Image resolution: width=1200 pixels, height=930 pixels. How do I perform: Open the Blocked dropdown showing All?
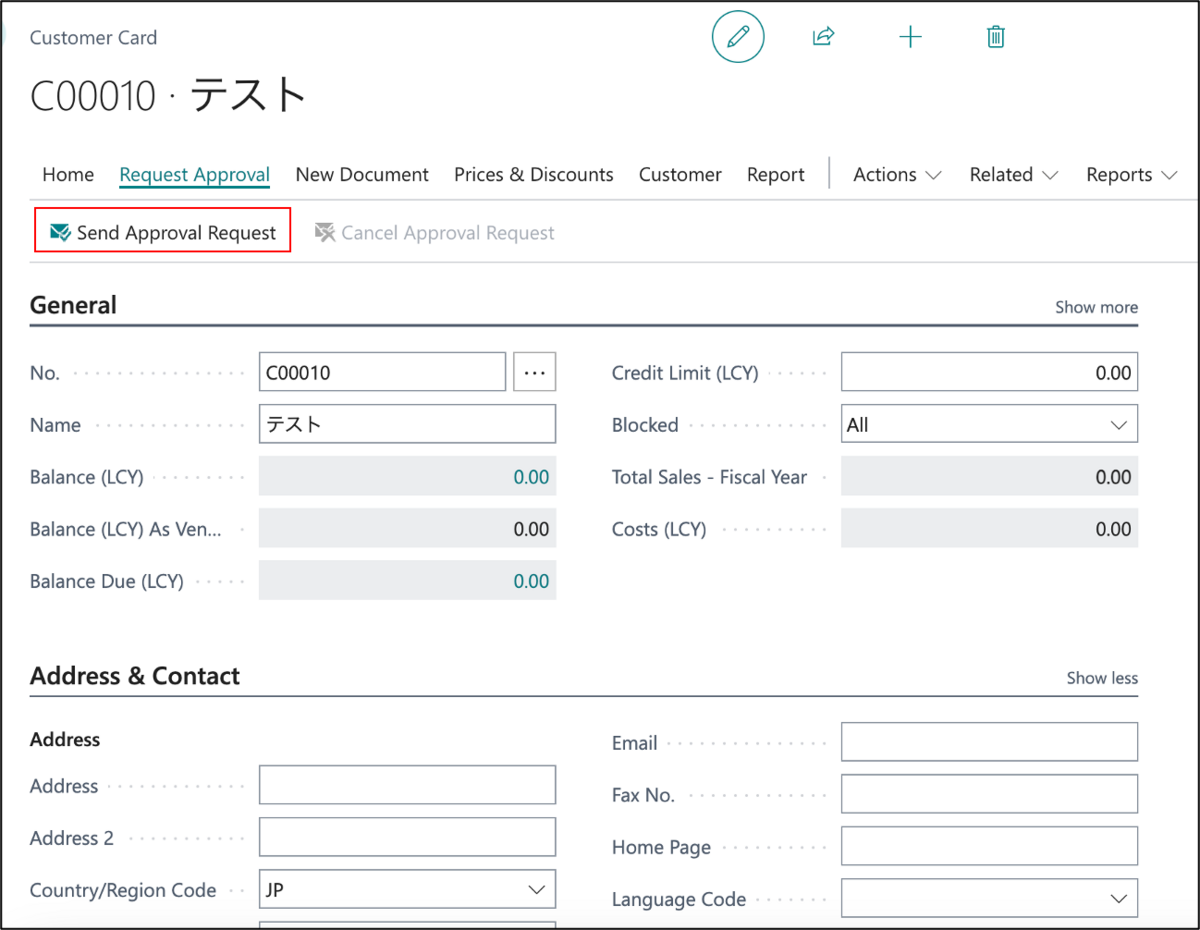tap(1120, 423)
